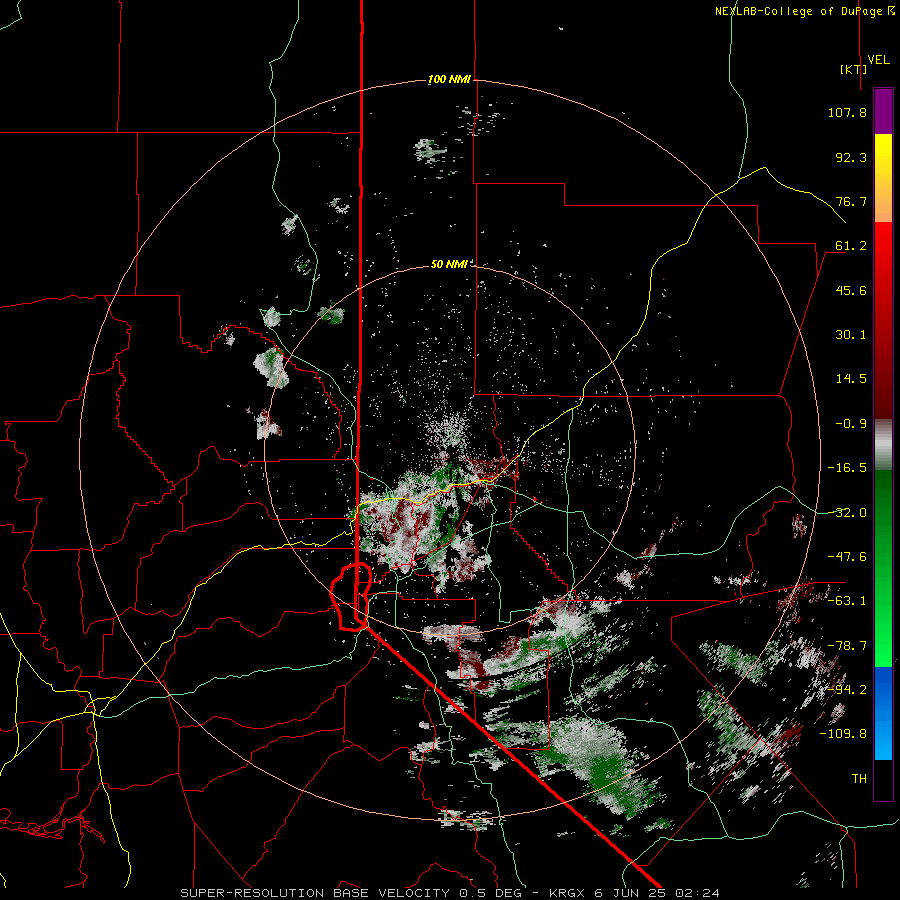
Task: Click the -63.1 scale value
Action: 847,601
